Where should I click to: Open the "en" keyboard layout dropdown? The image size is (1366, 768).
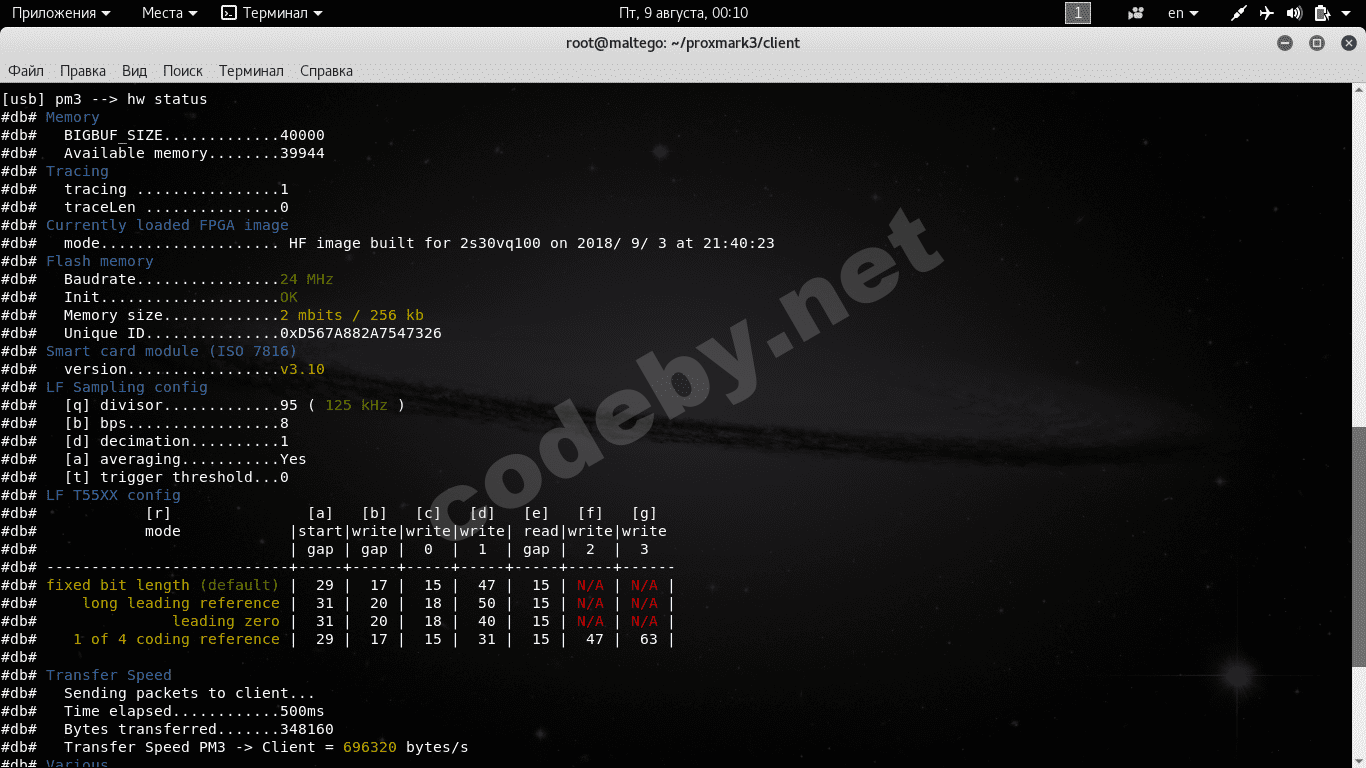click(x=1184, y=13)
